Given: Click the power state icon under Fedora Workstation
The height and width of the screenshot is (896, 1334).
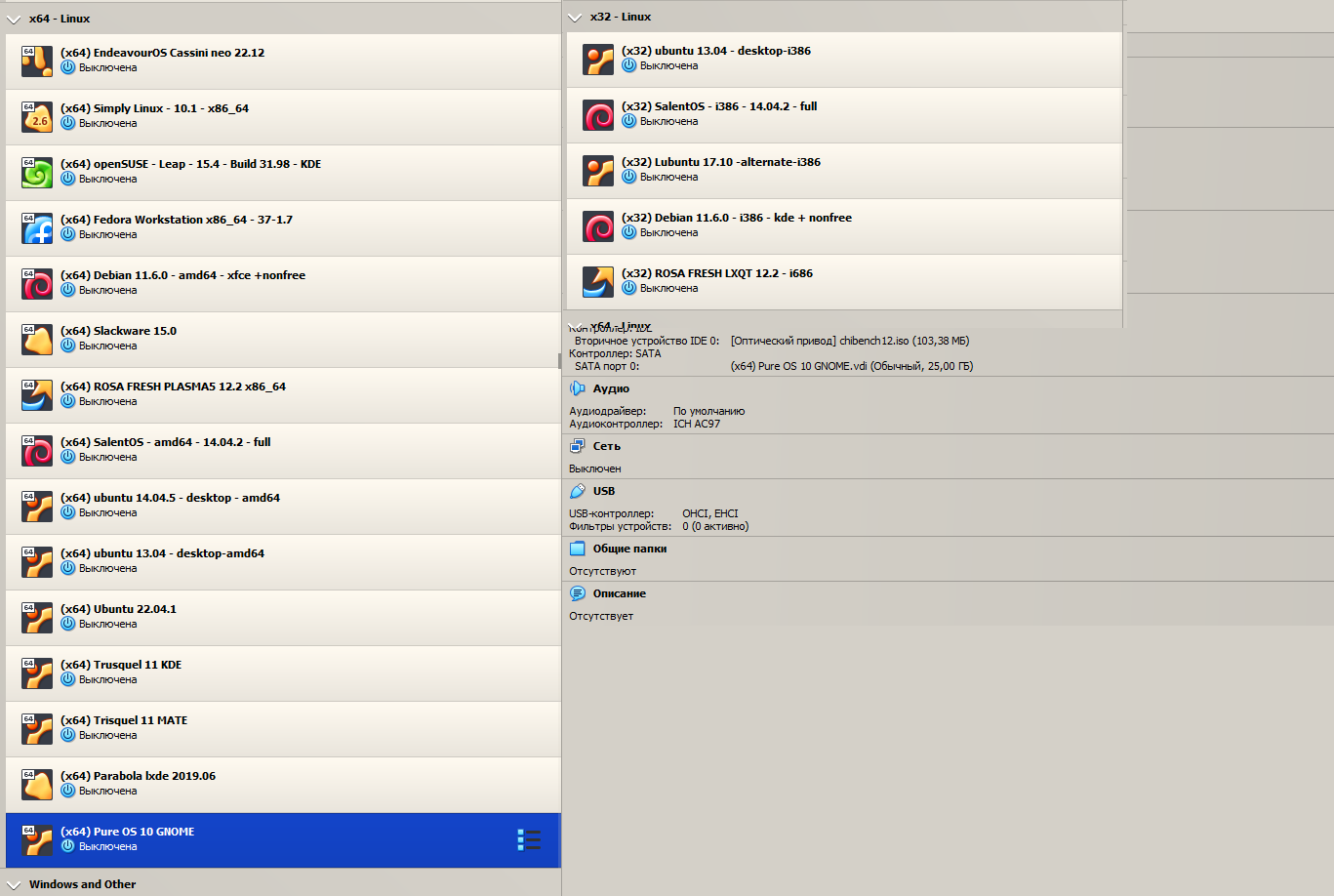Looking at the screenshot, I should coord(68,234).
